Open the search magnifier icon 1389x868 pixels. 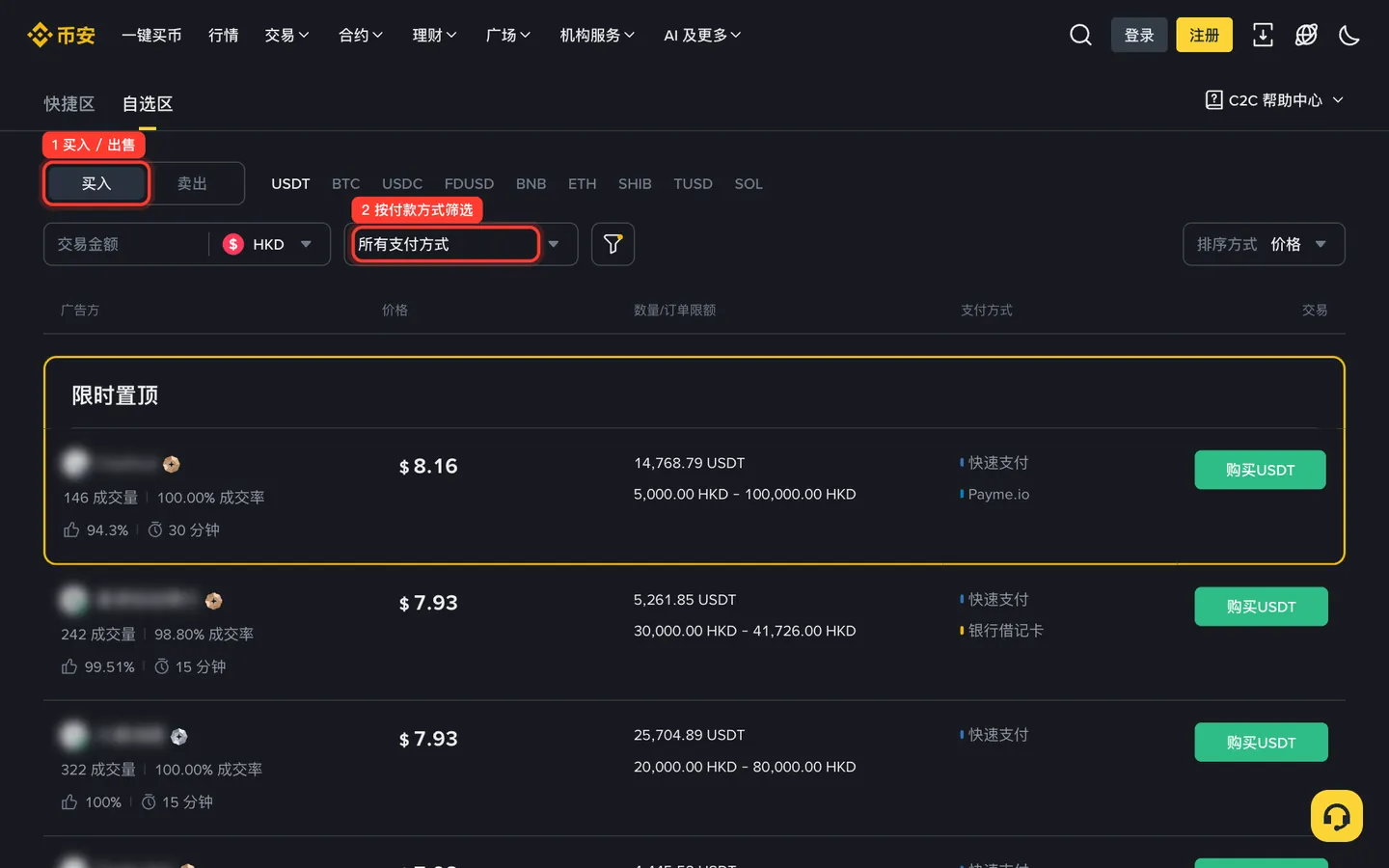click(x=1080, y=36)
